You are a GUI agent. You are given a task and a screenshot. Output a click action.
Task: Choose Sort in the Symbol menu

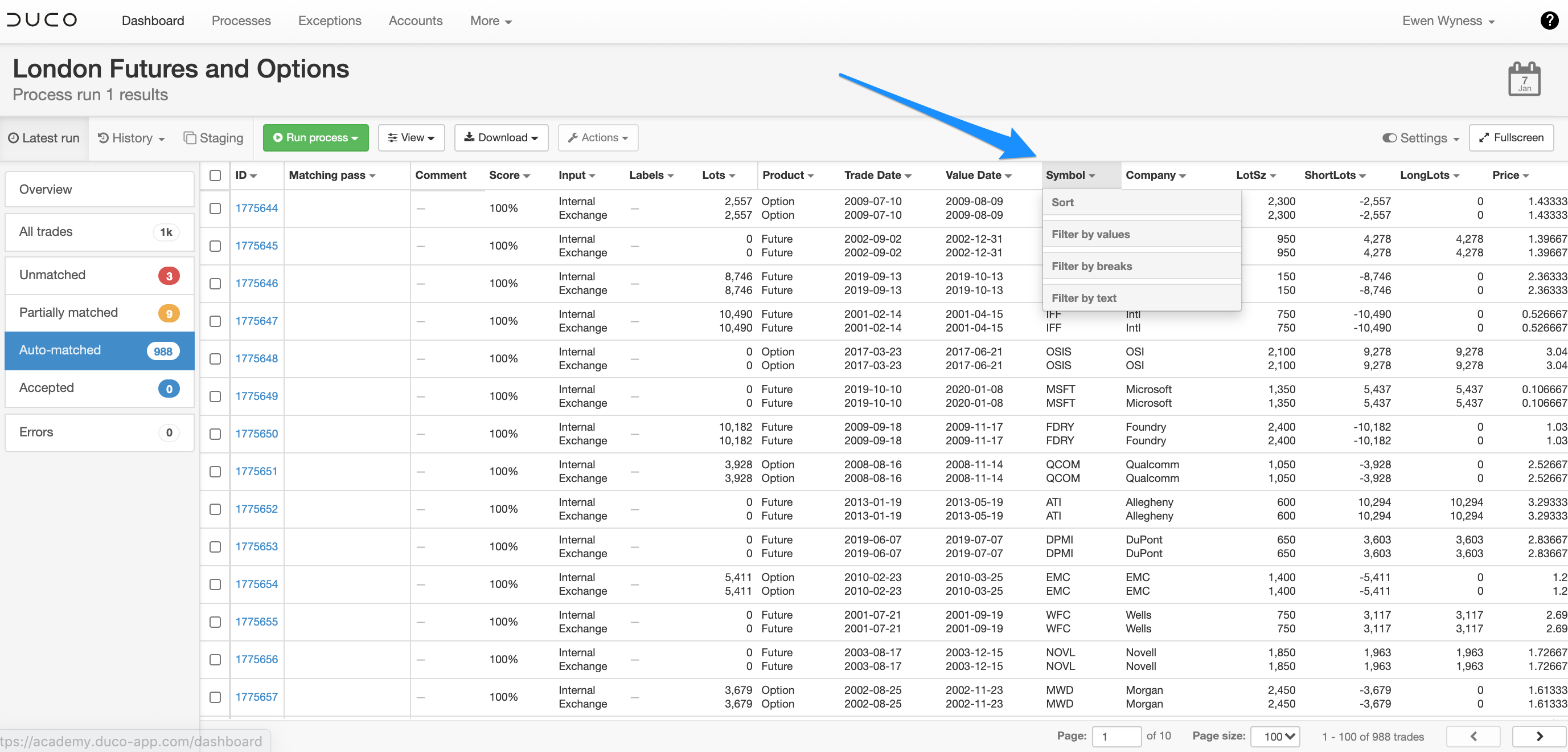(1142, 203)
